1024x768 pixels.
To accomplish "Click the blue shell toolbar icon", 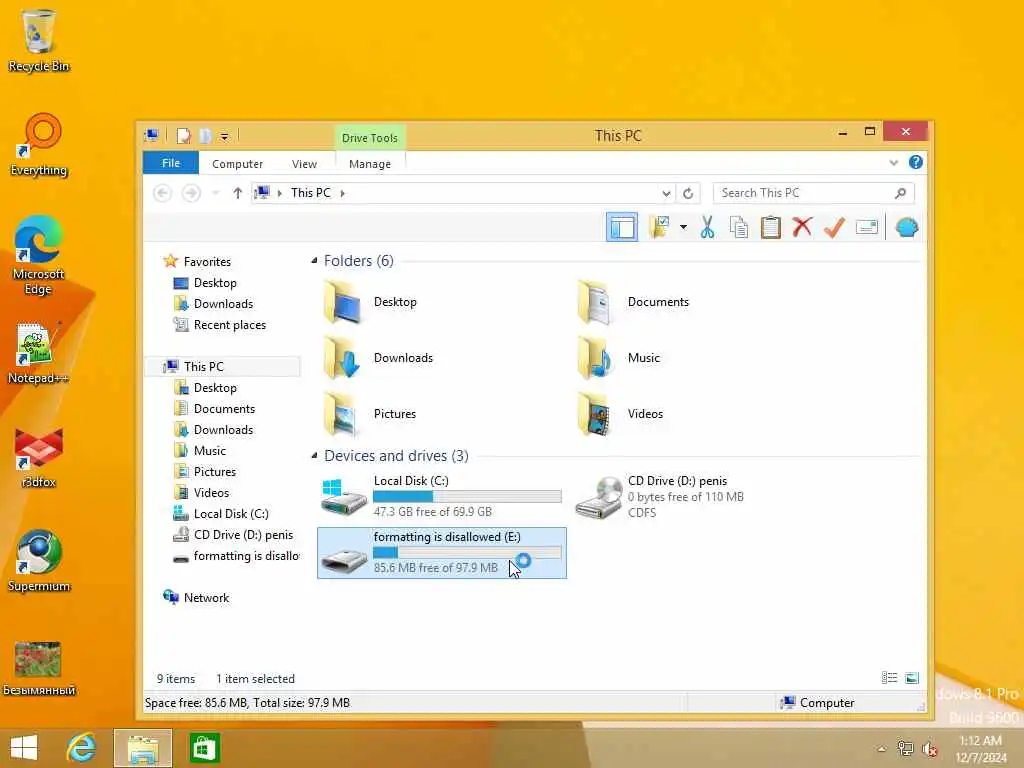I will 906,227.
